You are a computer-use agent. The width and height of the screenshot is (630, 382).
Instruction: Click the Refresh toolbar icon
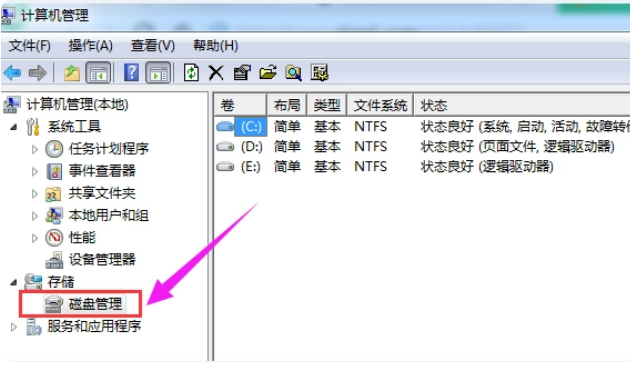pyautogui.click(x=191, y=73)
